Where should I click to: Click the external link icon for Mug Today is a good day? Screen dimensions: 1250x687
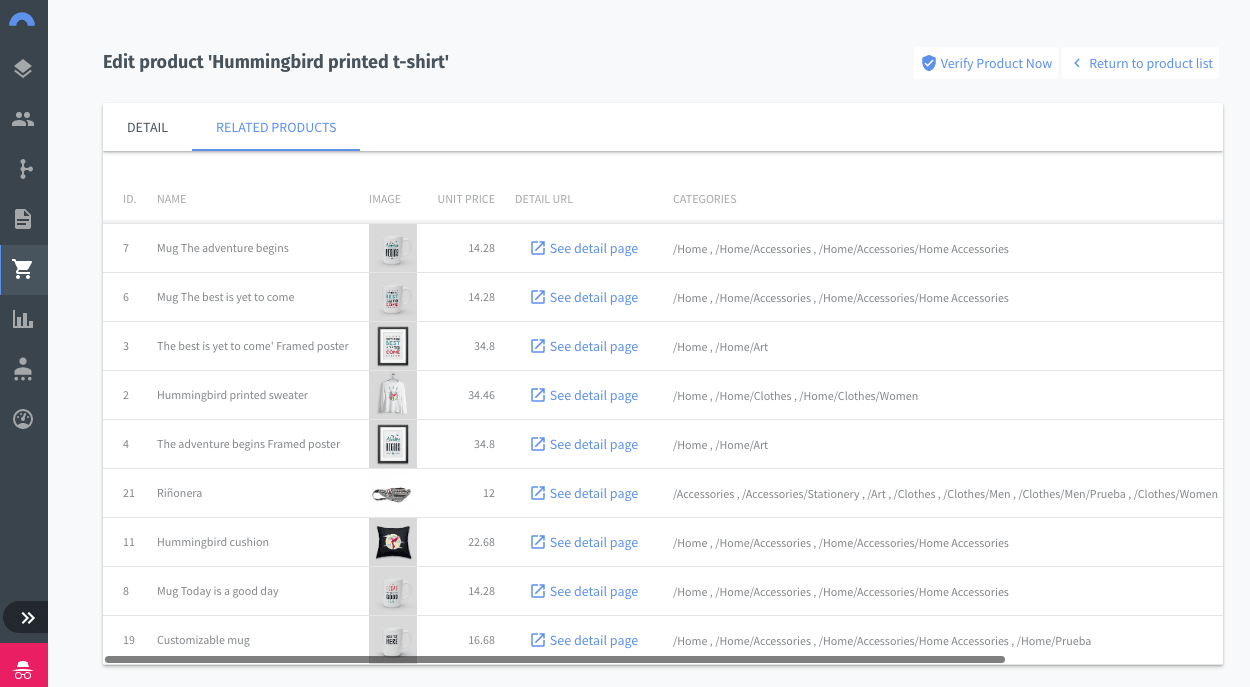537,591
